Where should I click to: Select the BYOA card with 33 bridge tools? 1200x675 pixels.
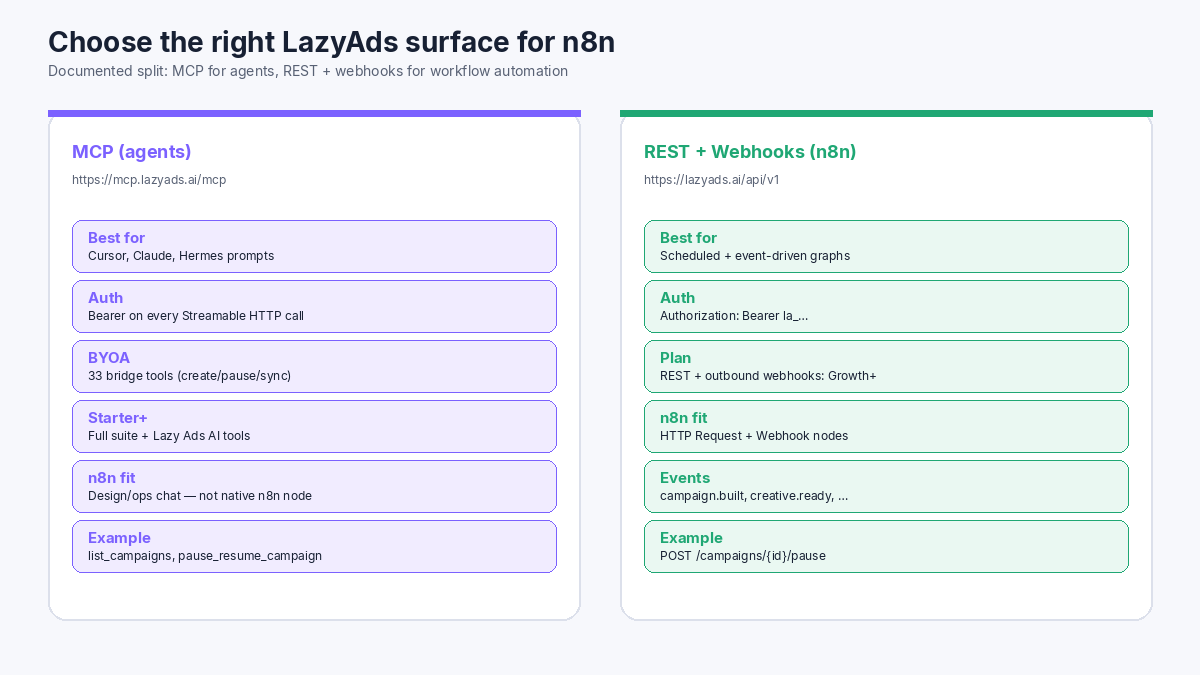tap(314, 366)
